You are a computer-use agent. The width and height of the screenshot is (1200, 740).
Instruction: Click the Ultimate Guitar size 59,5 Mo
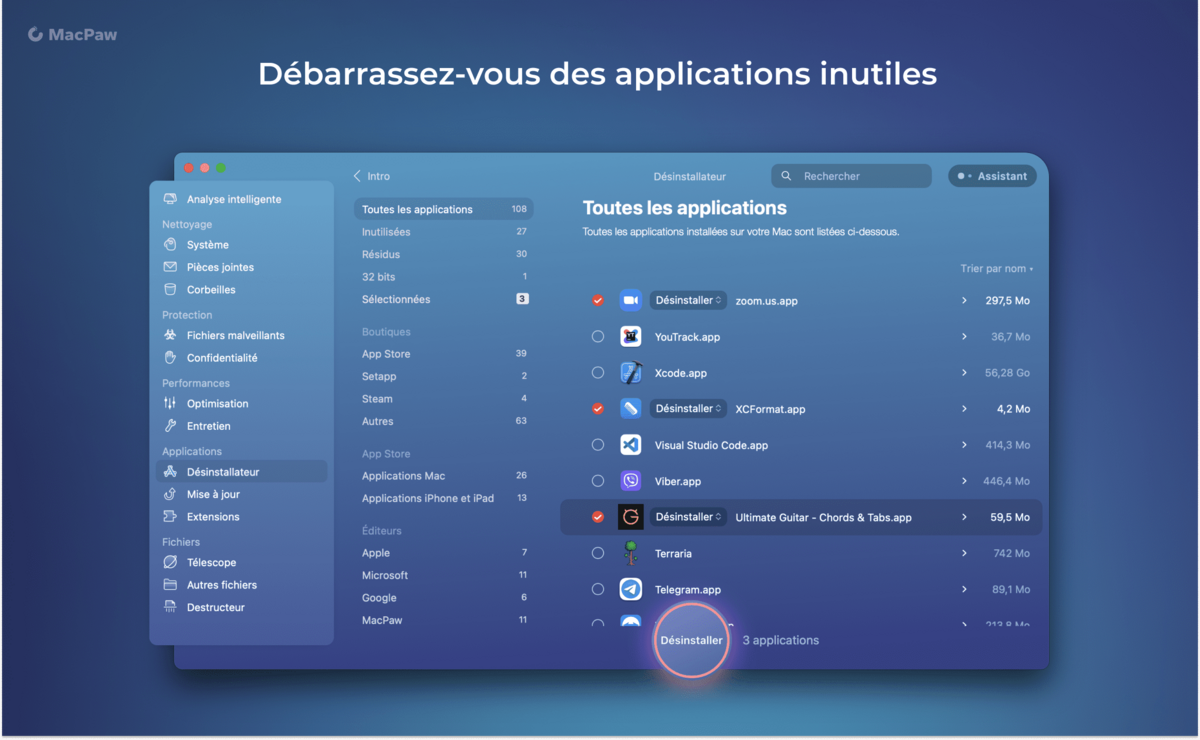[x=1010, y=517]
